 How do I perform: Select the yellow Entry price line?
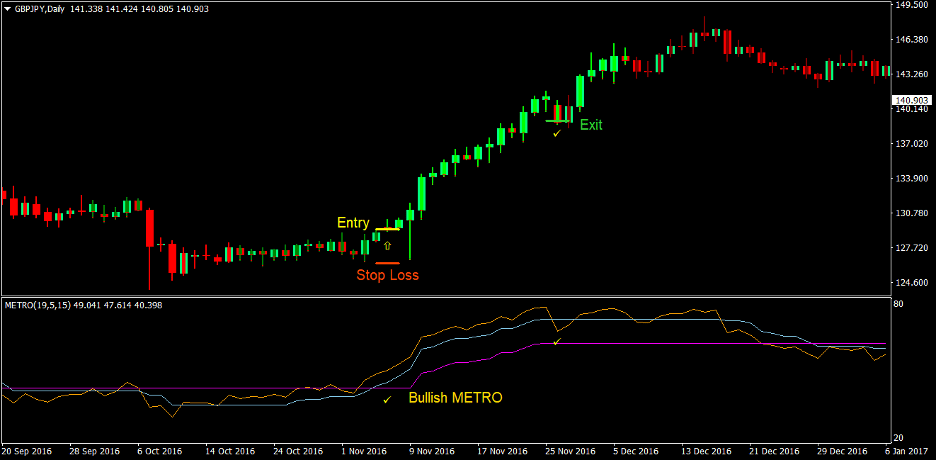(387, 229)
